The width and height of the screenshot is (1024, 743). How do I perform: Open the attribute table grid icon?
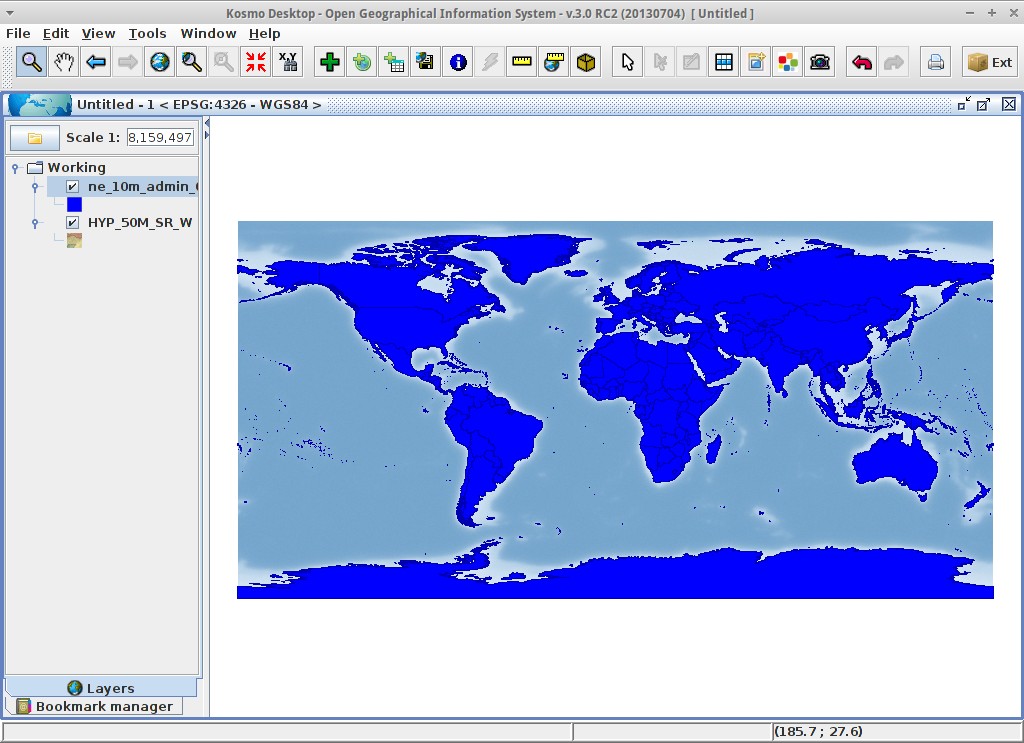(724, 62)
